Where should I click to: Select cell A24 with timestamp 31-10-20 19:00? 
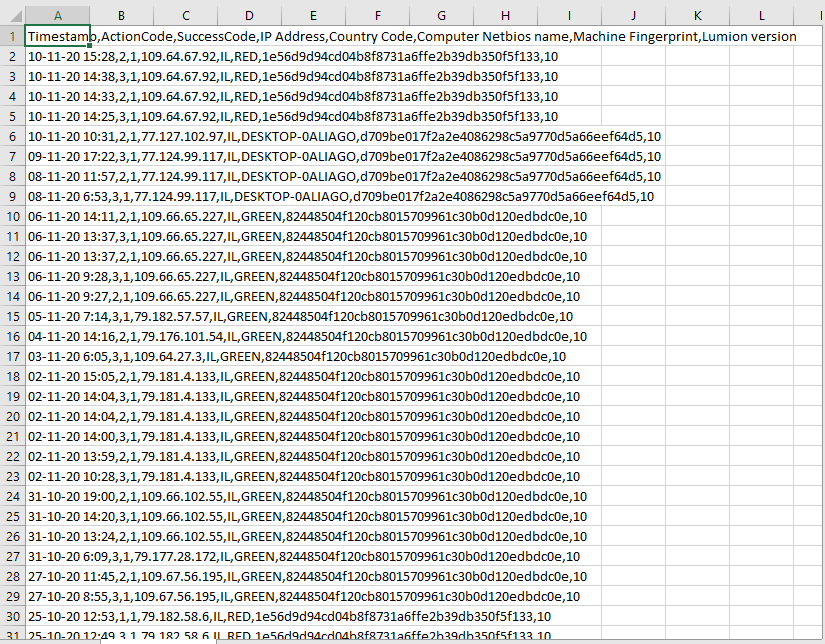pos(57,496)
